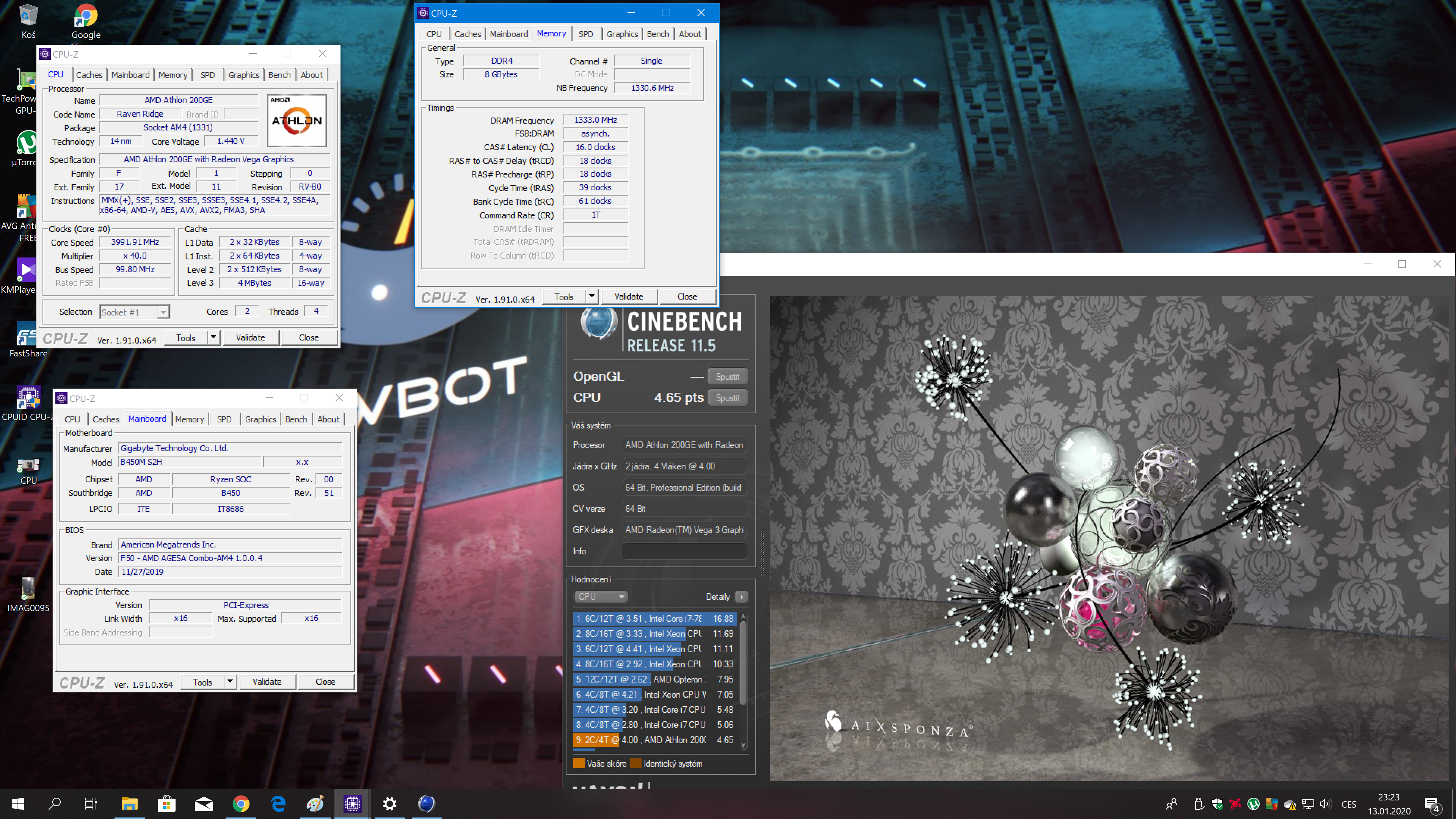The image size is (1456, 819).
Task: Open Task View on the taskbar
Action: 91,804
